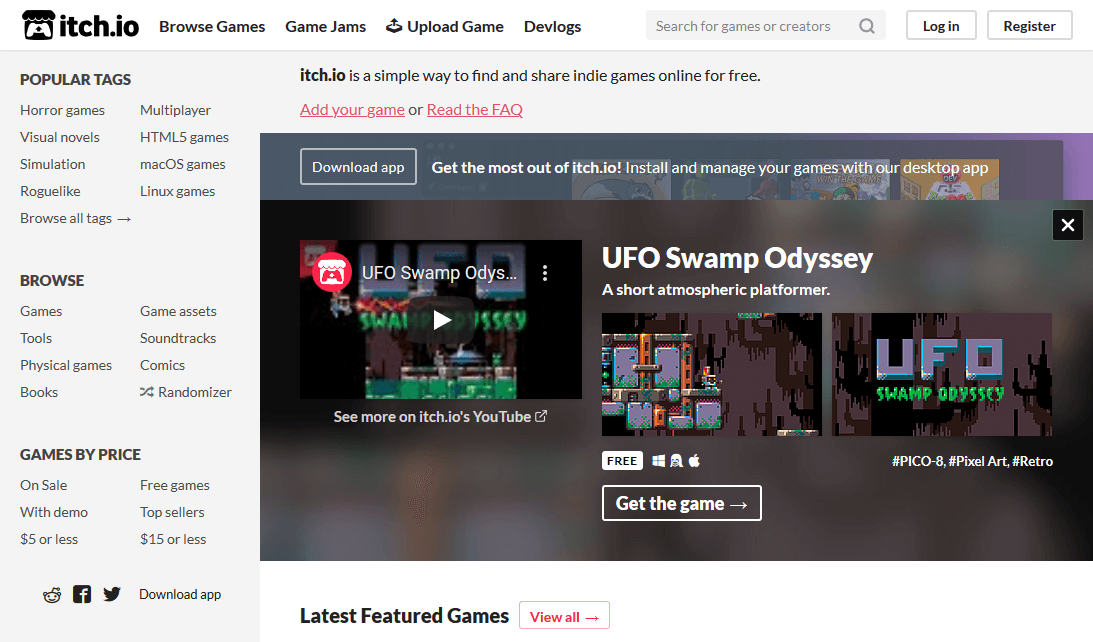Click the Get the game button
Image resolution: width=1093 pixels, height=642 pixels.
point(681,503)
